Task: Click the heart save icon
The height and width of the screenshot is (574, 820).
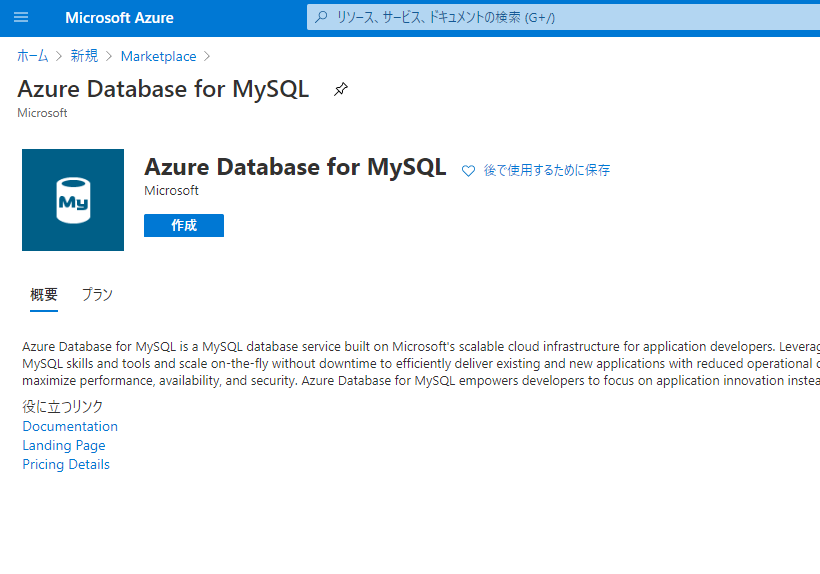Action: 468,170
